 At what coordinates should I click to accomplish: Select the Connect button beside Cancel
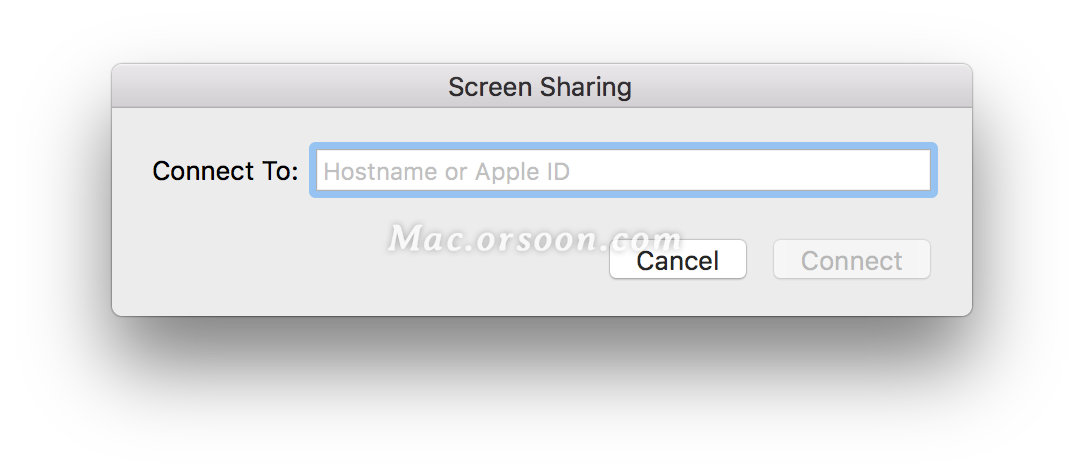coord(851,260)
